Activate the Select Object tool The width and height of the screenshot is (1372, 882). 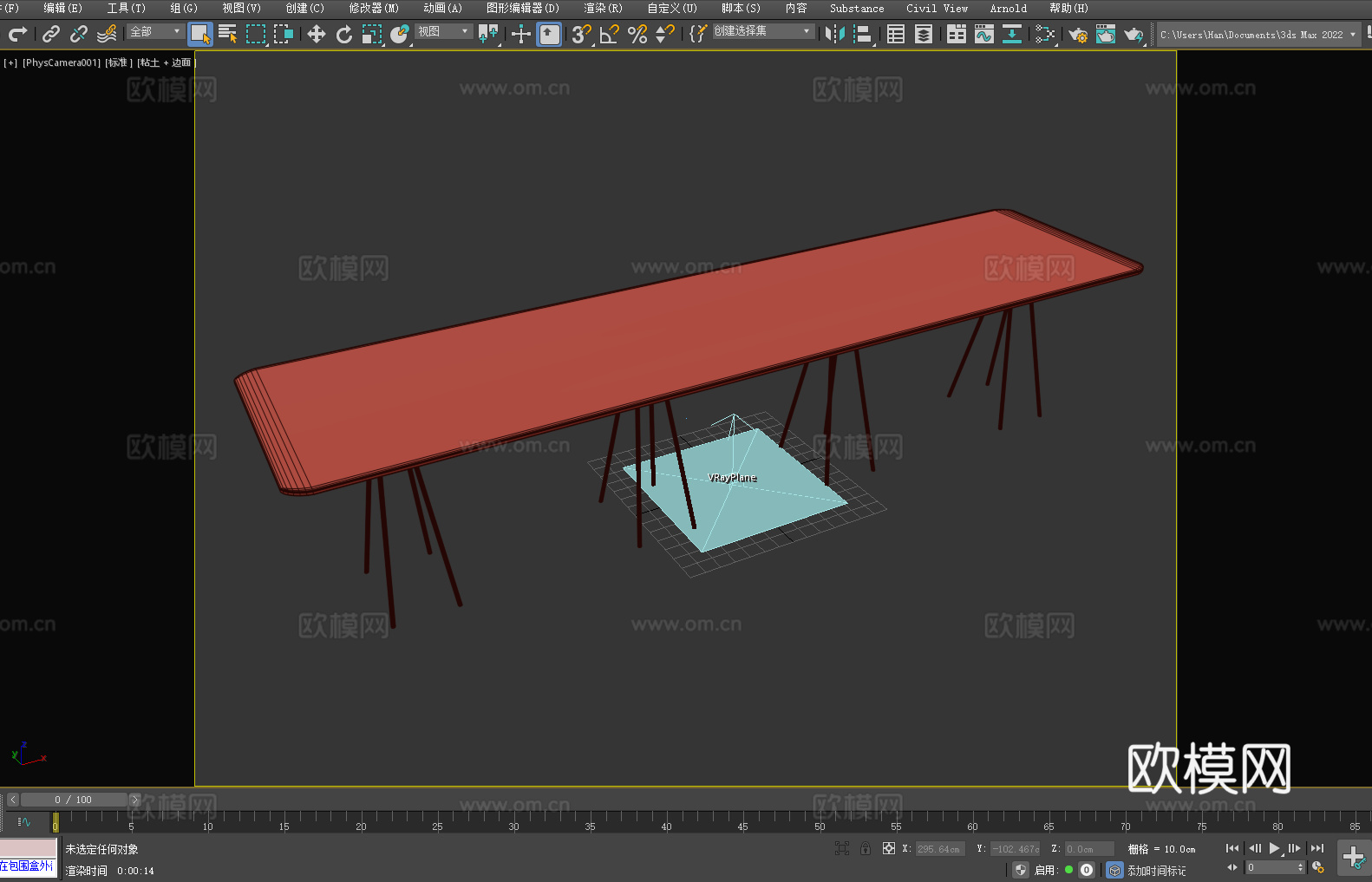click(x=200, y=35)
